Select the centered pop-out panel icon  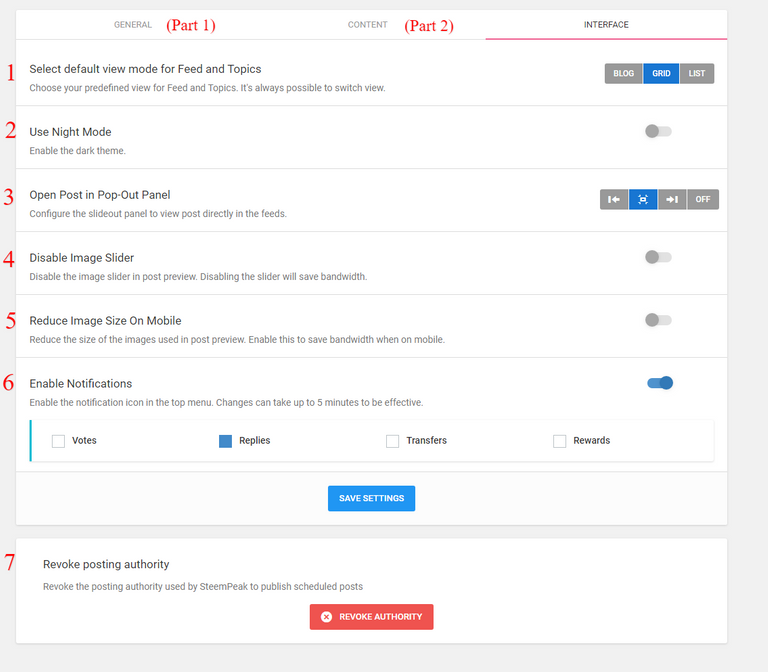pyautogui.click(x=643, y=199)
